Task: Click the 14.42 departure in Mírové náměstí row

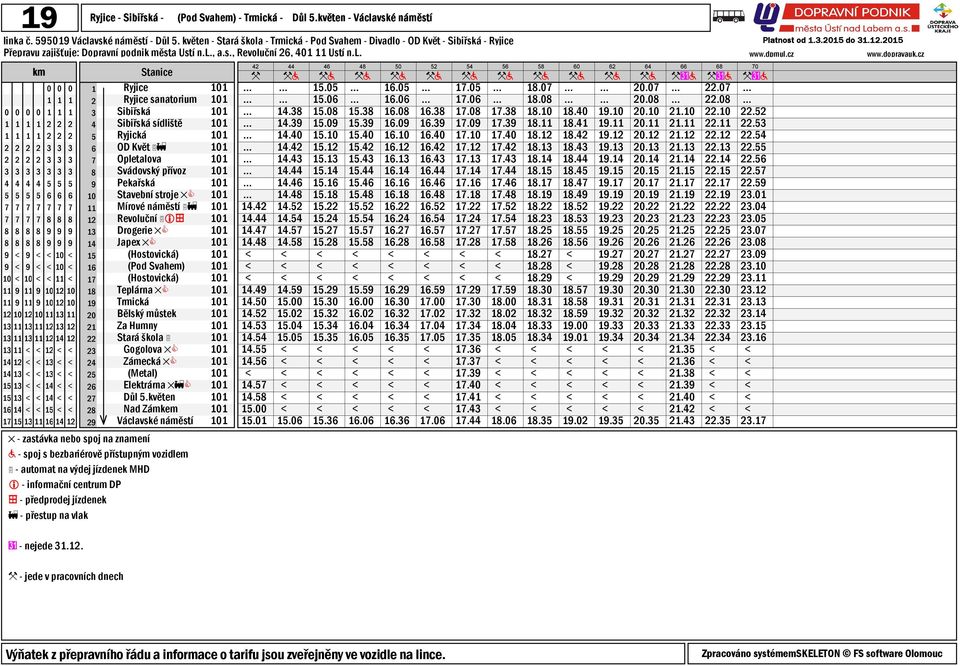Action: (254, 207)
